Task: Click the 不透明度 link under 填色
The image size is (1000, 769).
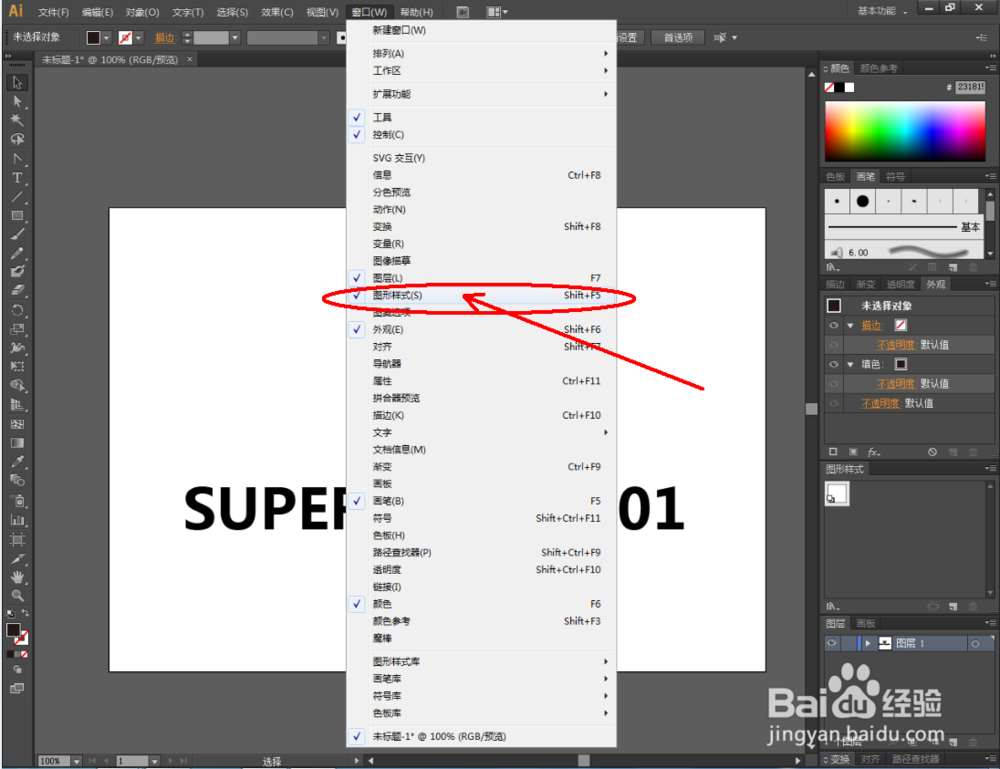Action: click(x=895, y=384)
